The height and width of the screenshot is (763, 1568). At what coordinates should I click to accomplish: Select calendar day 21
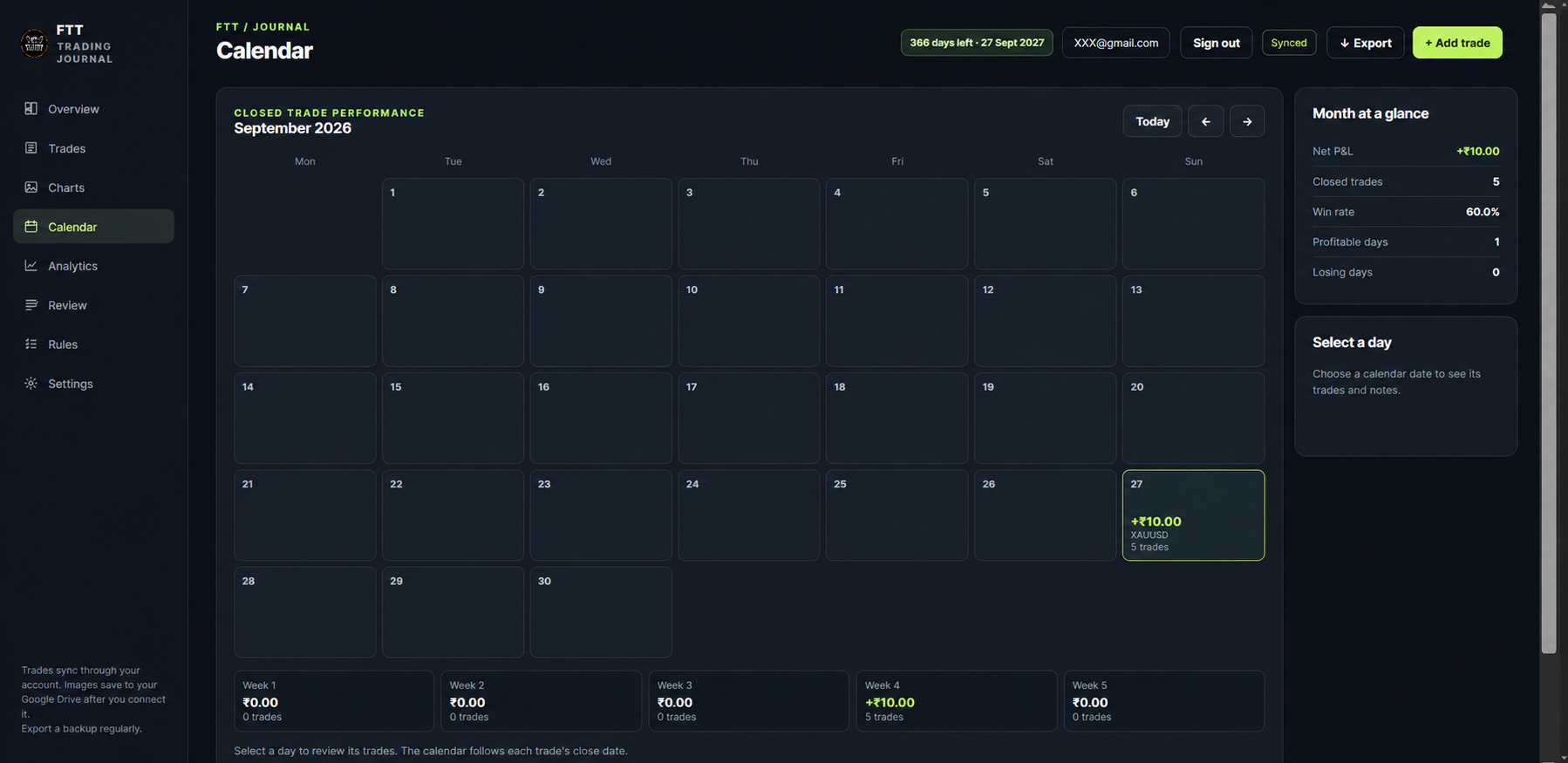(x=305, y=515)
